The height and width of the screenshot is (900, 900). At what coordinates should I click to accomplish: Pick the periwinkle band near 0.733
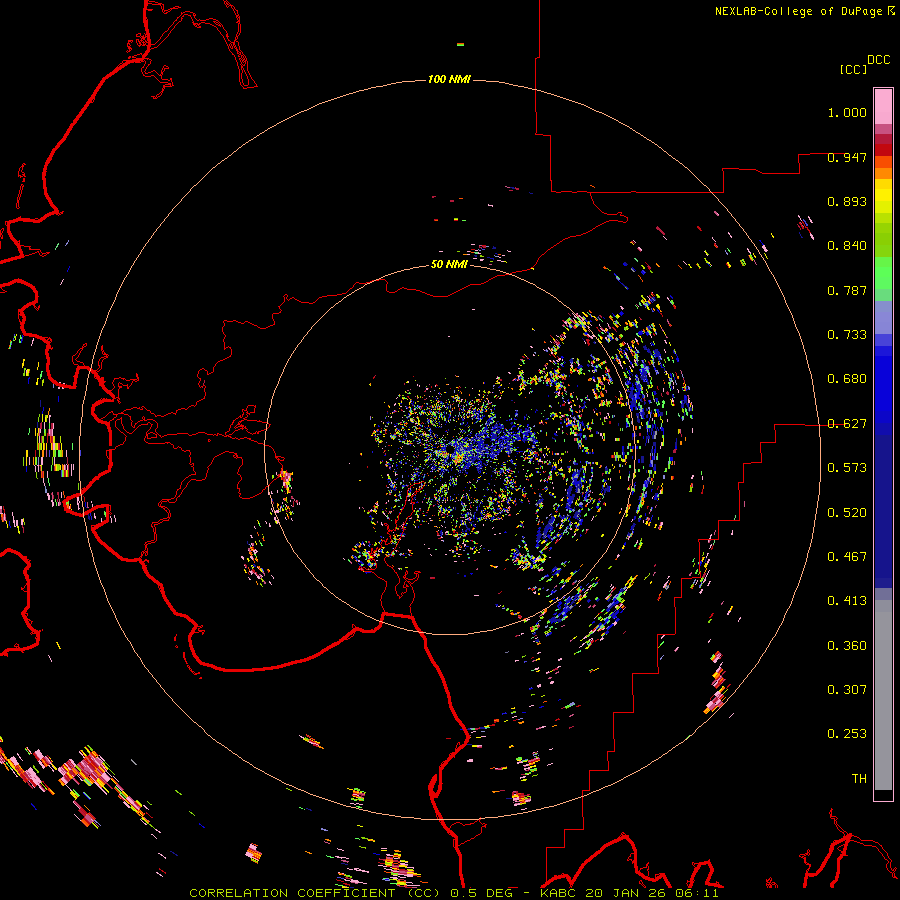click(883, 318)
